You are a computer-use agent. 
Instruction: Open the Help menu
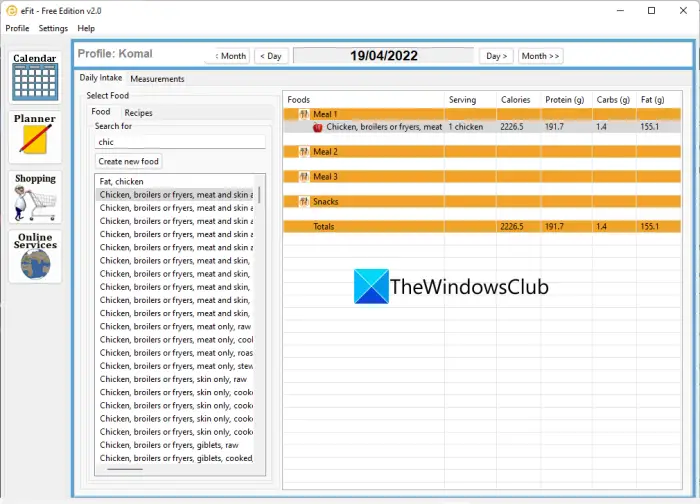[86, 28]
